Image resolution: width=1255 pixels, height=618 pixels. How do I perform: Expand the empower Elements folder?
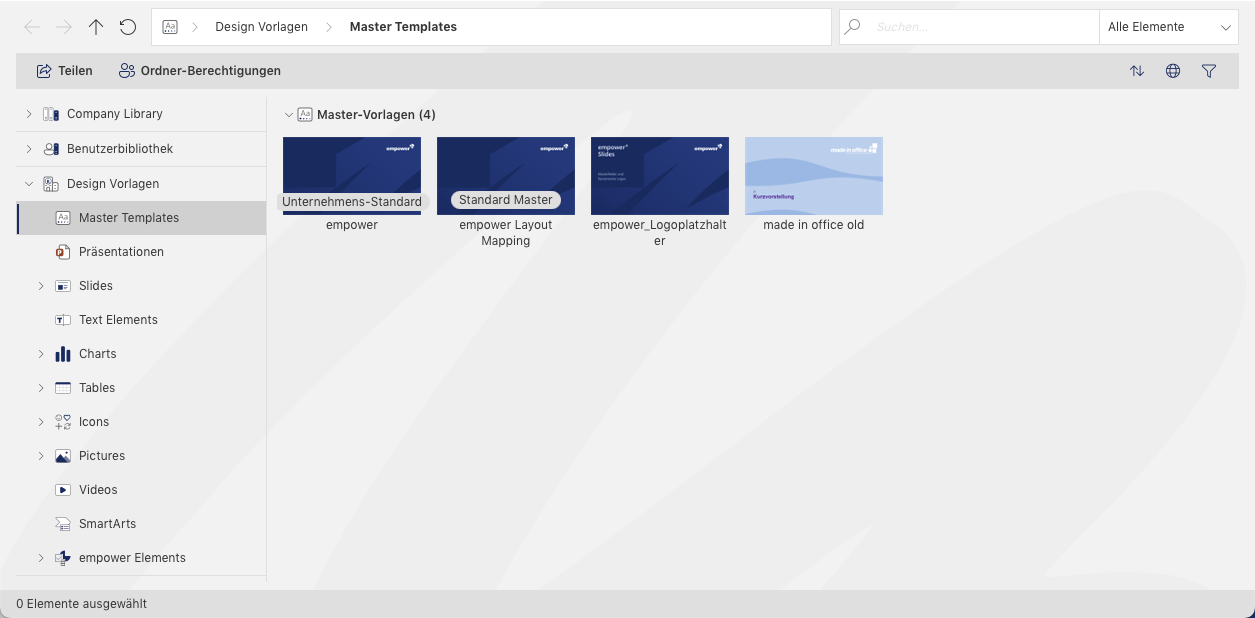[x=41, y=558]
